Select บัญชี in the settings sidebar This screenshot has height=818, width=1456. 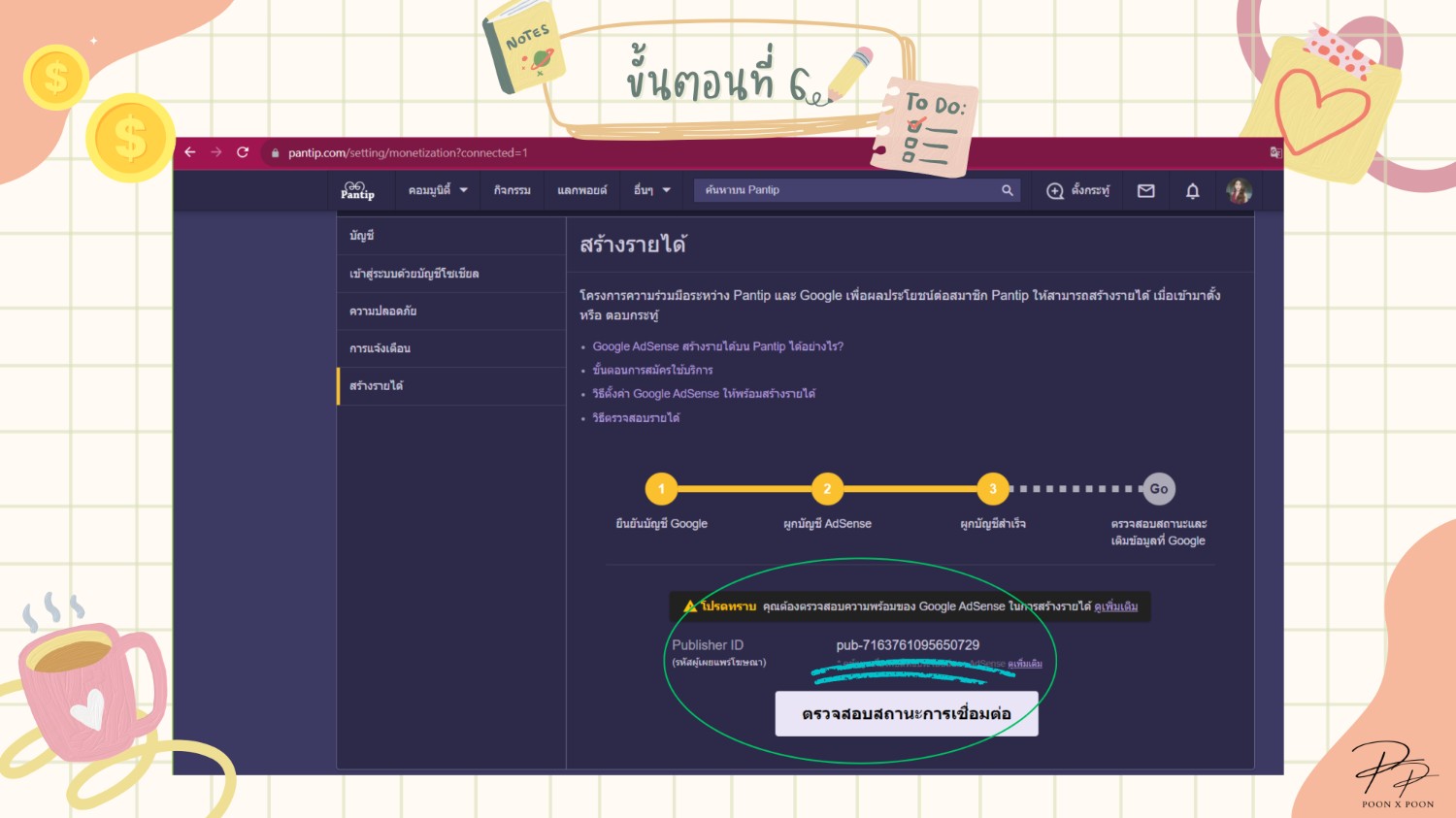click(451, 236)
